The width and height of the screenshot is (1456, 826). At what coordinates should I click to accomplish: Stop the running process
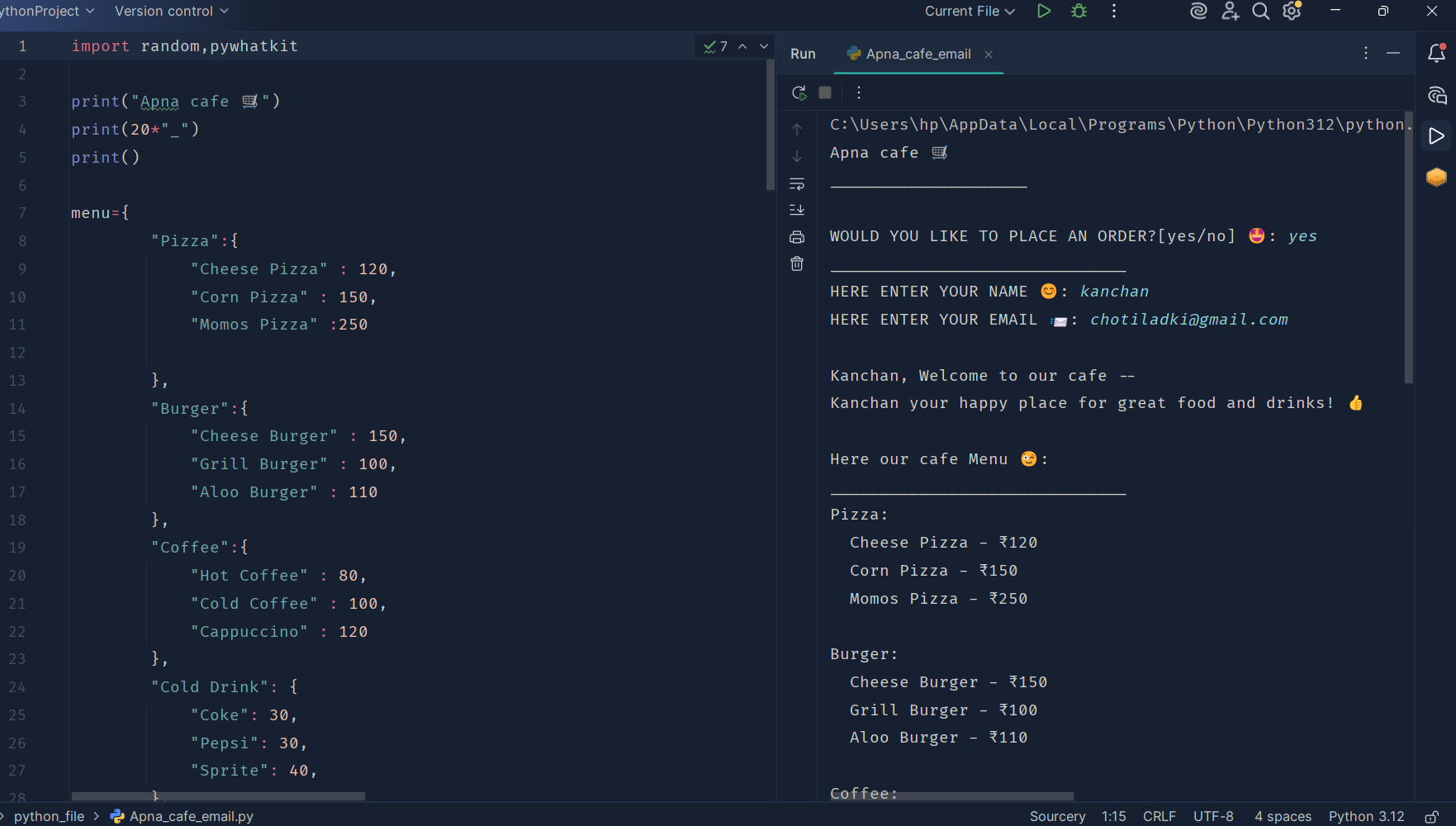pos(825,93)
